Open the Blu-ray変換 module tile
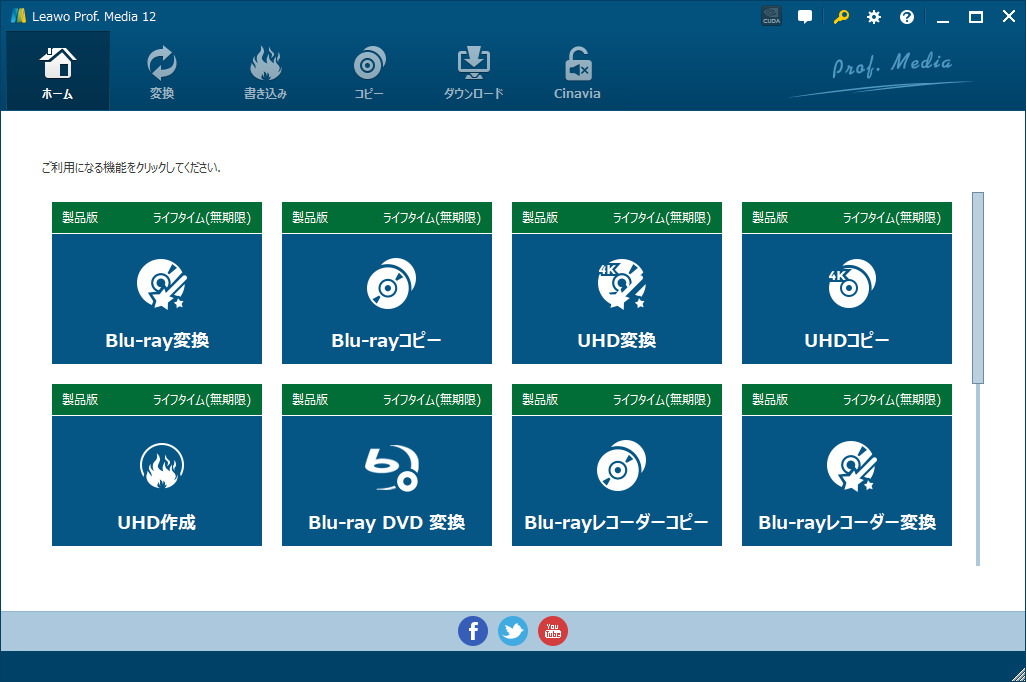 click(x=157, y=299)
